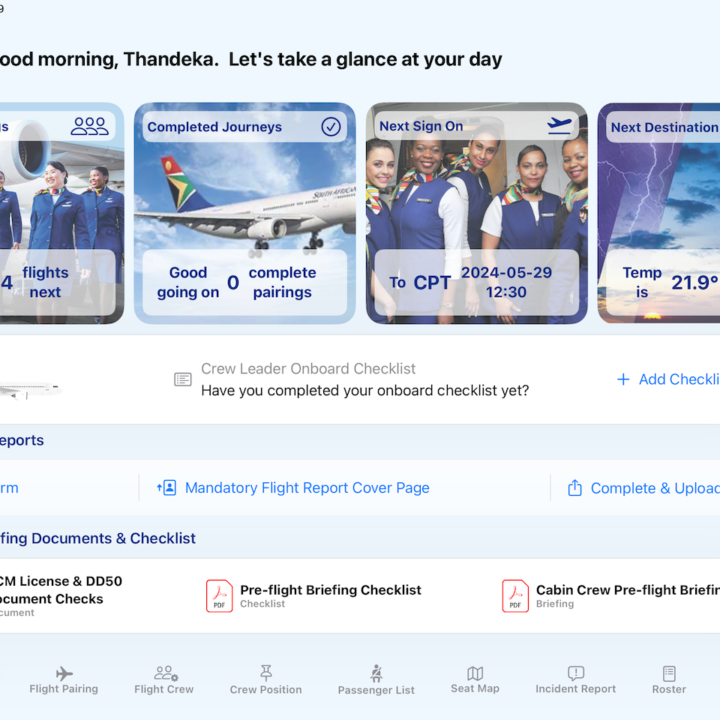Click the Crew Leader Onboard Checklist icon
This screenshot has width=720, height=720.
click(x=183, y=379)
